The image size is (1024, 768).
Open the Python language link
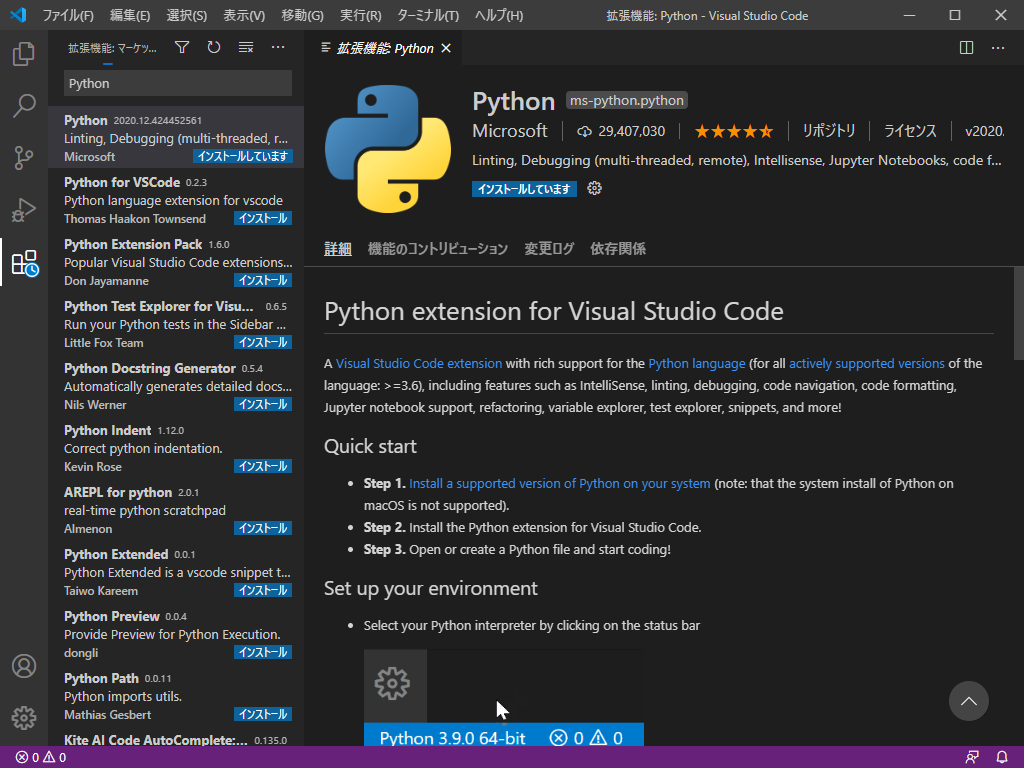pyautogui.click(x=697, y=364)
